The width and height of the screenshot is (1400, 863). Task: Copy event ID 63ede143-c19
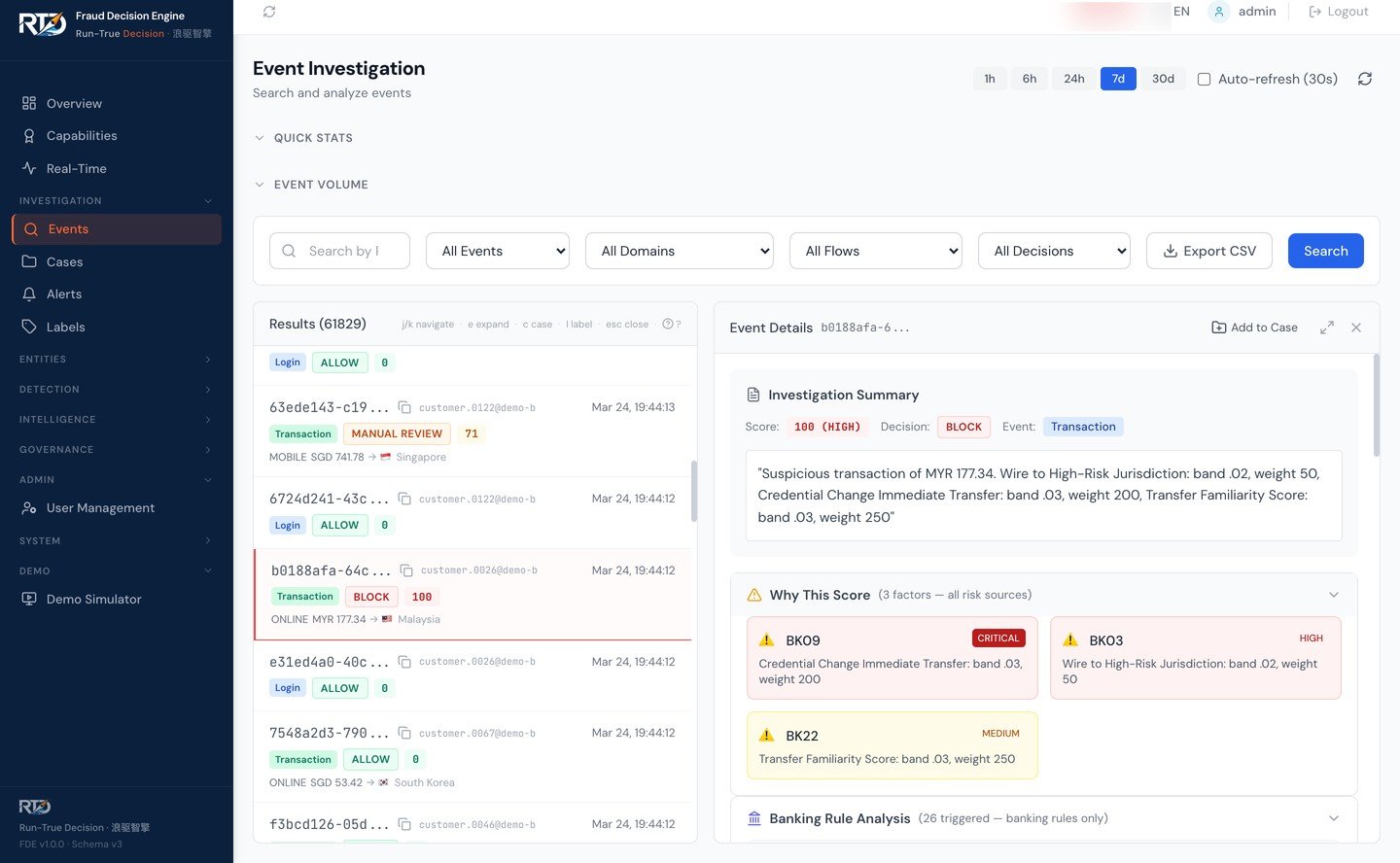coord(404,407)
